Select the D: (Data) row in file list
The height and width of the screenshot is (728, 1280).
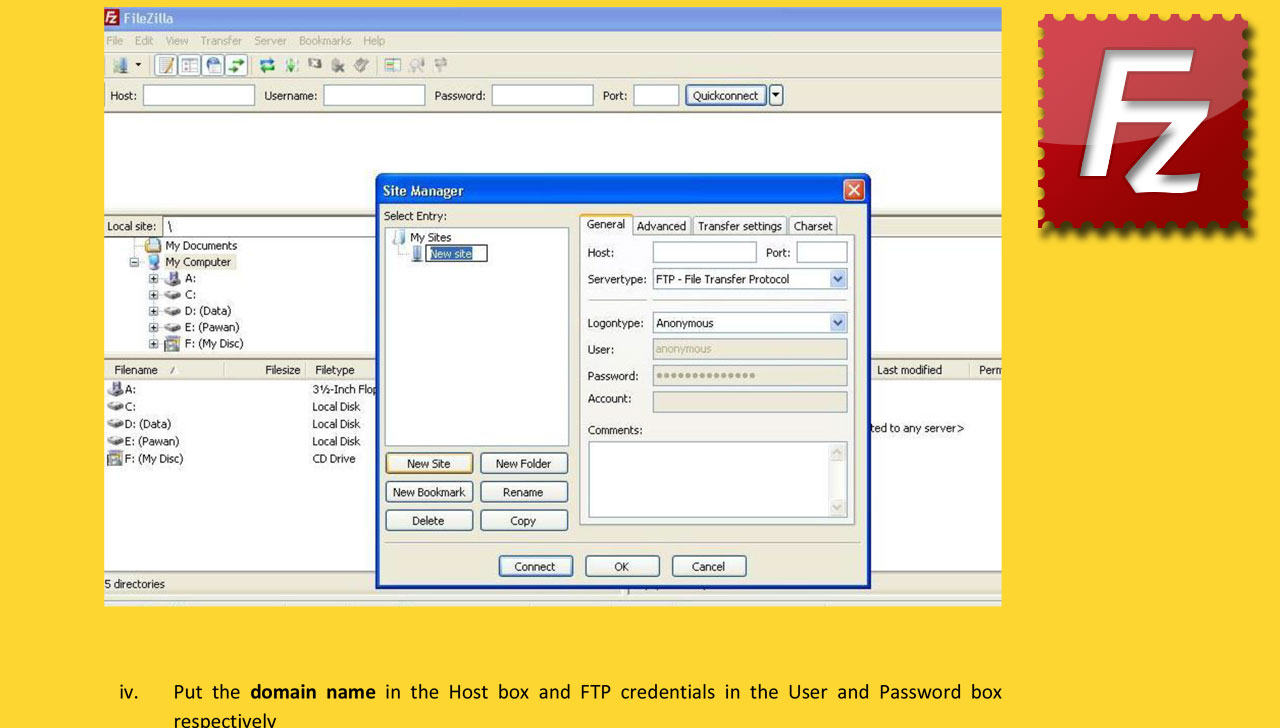click(240, 424)
